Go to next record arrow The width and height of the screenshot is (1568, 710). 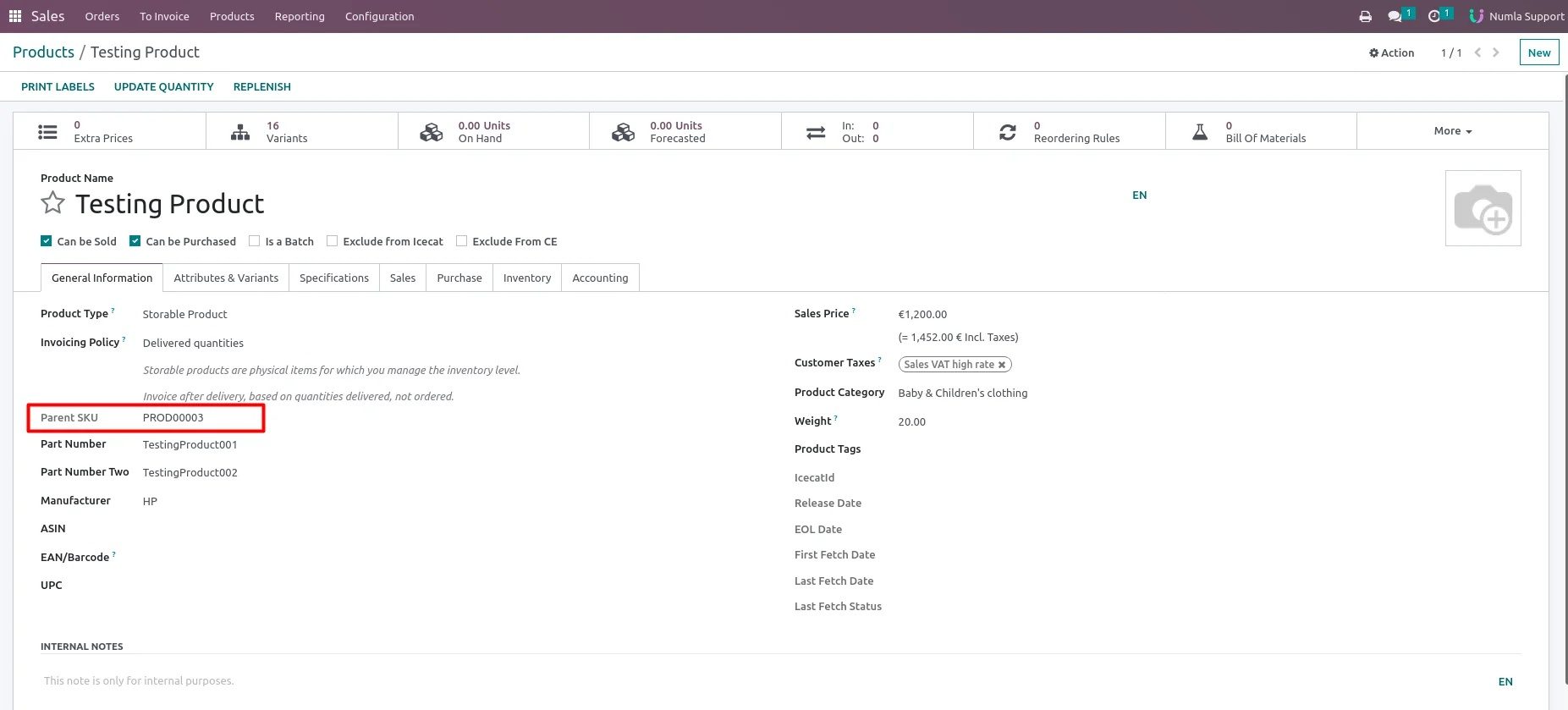[1496, 52]
